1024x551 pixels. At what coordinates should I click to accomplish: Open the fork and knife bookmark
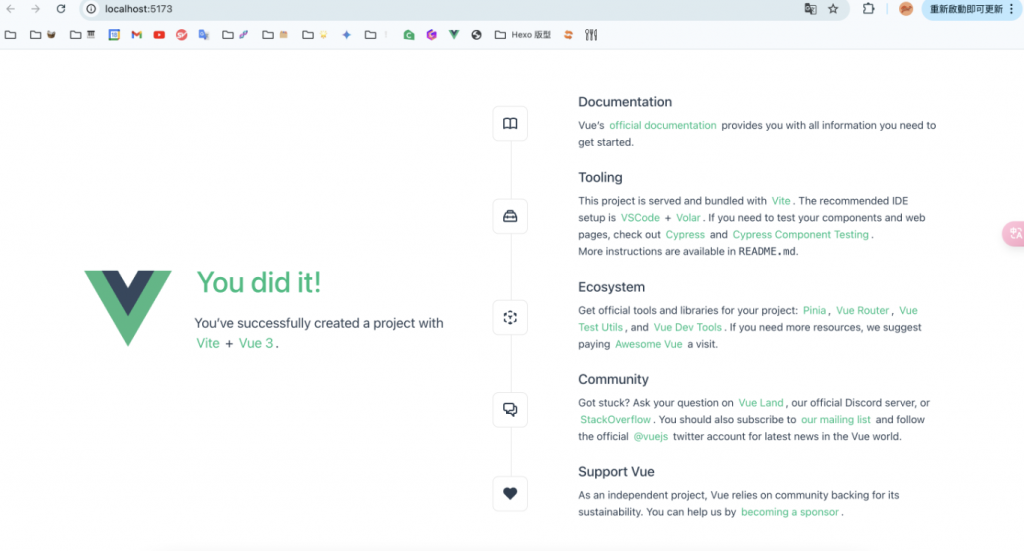[x=591, y=35]
